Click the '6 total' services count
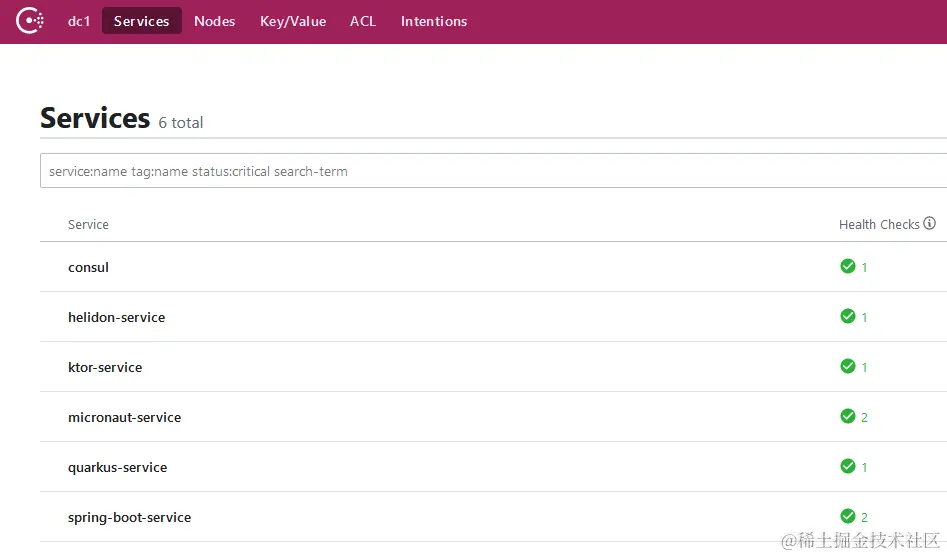Screen dimensions: 947x557 181,123
